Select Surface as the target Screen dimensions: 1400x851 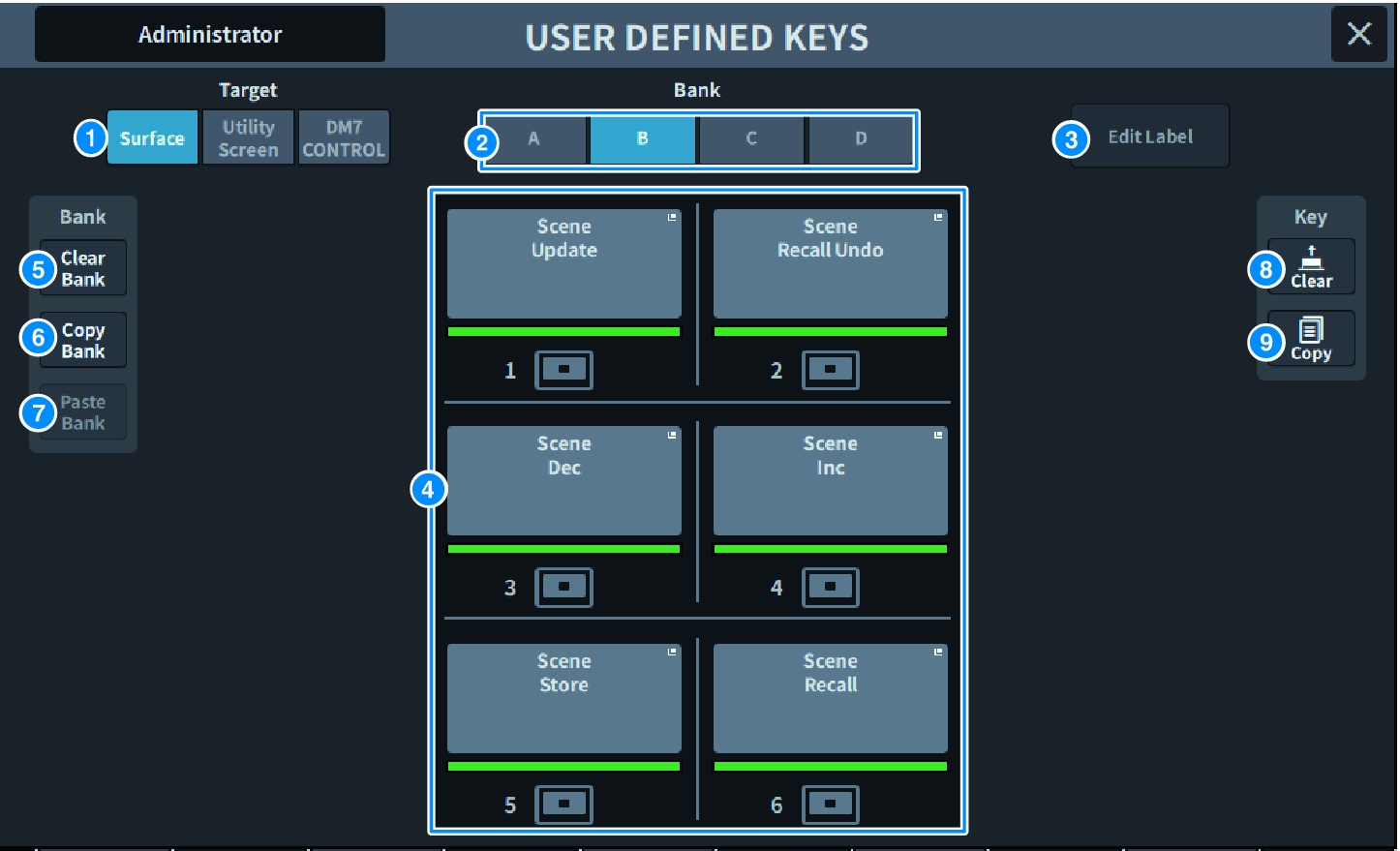[x=152, y=137]
